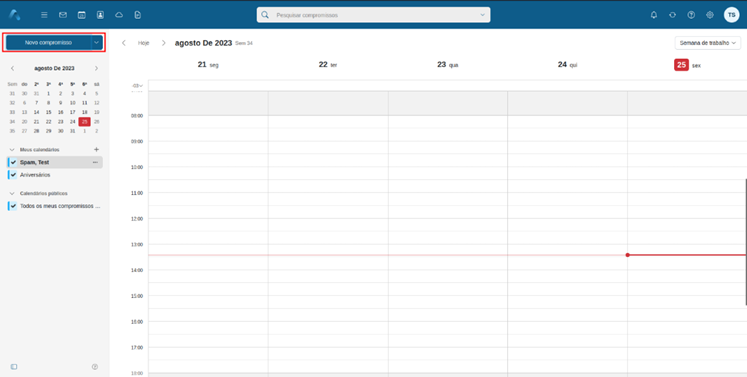Viewport: 747px width, 377px height.
Task: Open the -03 timezone dropdown
Action: 138,86
